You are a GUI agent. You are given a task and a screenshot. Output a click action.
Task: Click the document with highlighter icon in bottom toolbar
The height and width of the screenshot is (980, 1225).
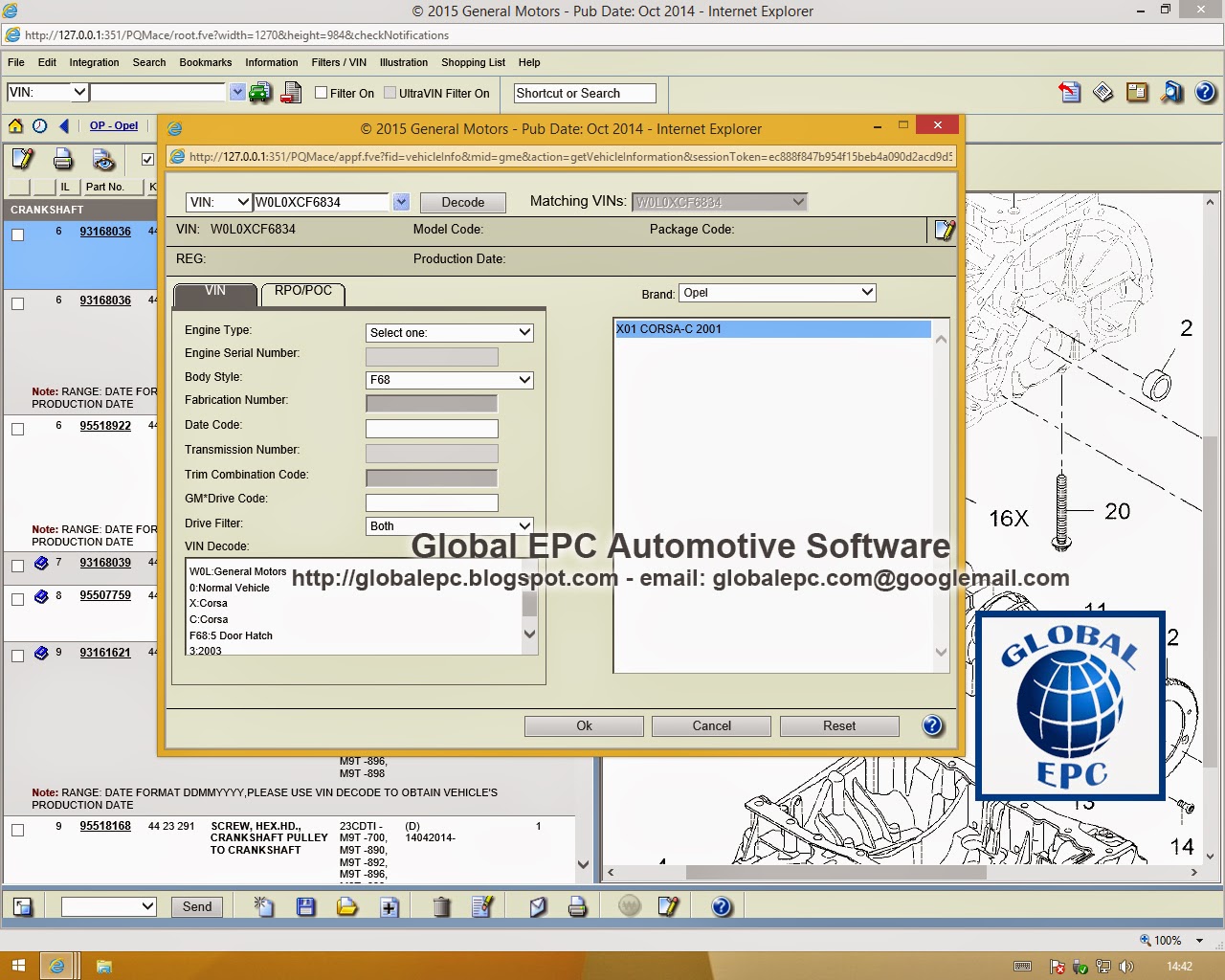click(482, 905)
